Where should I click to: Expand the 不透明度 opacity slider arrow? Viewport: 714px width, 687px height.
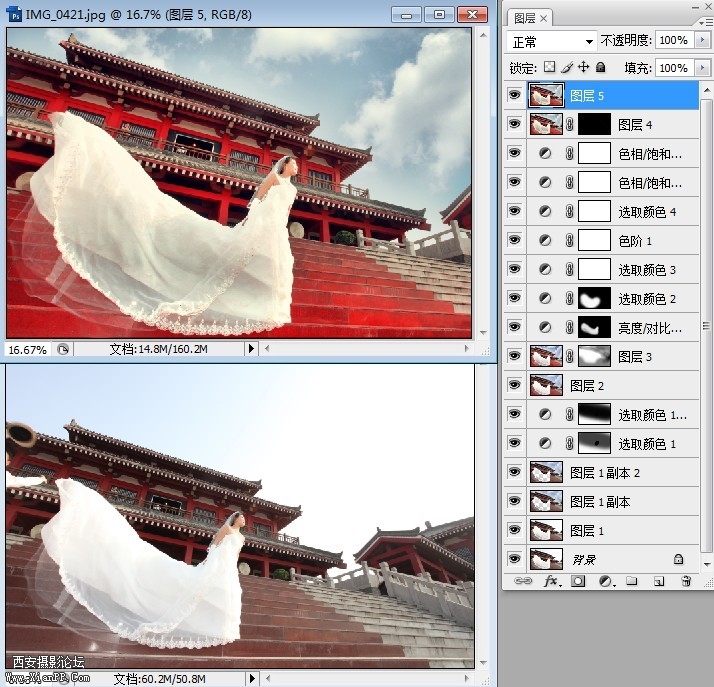coord(702,41)
